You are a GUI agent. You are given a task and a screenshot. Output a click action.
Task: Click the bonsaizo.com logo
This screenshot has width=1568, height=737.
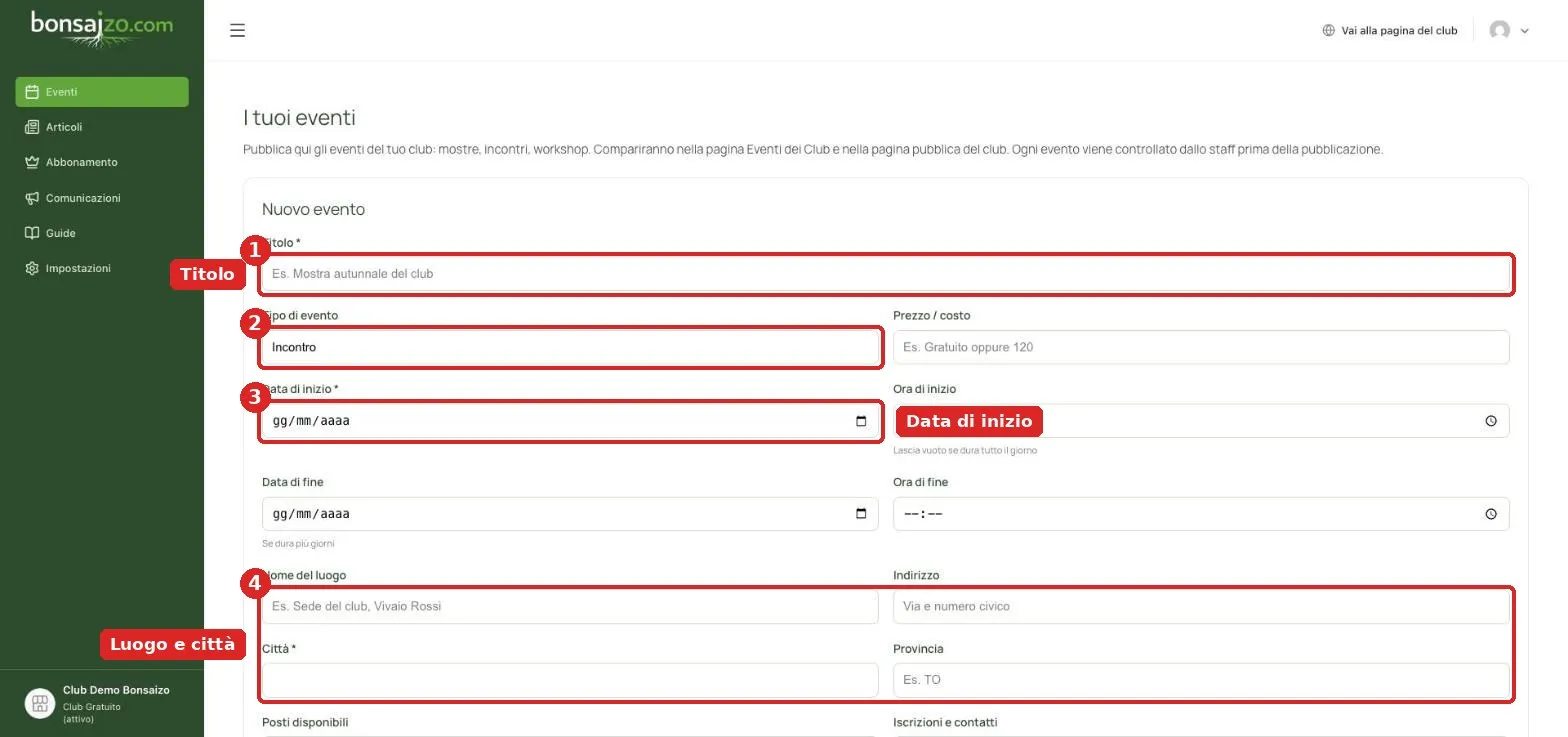pyautogui.click(x=102, y=28)
